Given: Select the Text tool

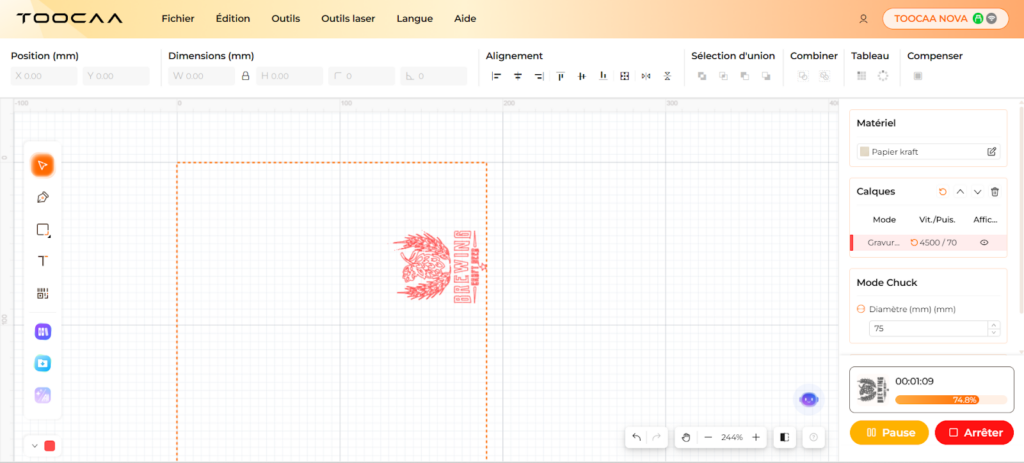Looking at the screenshot, I should coord(42,261).
